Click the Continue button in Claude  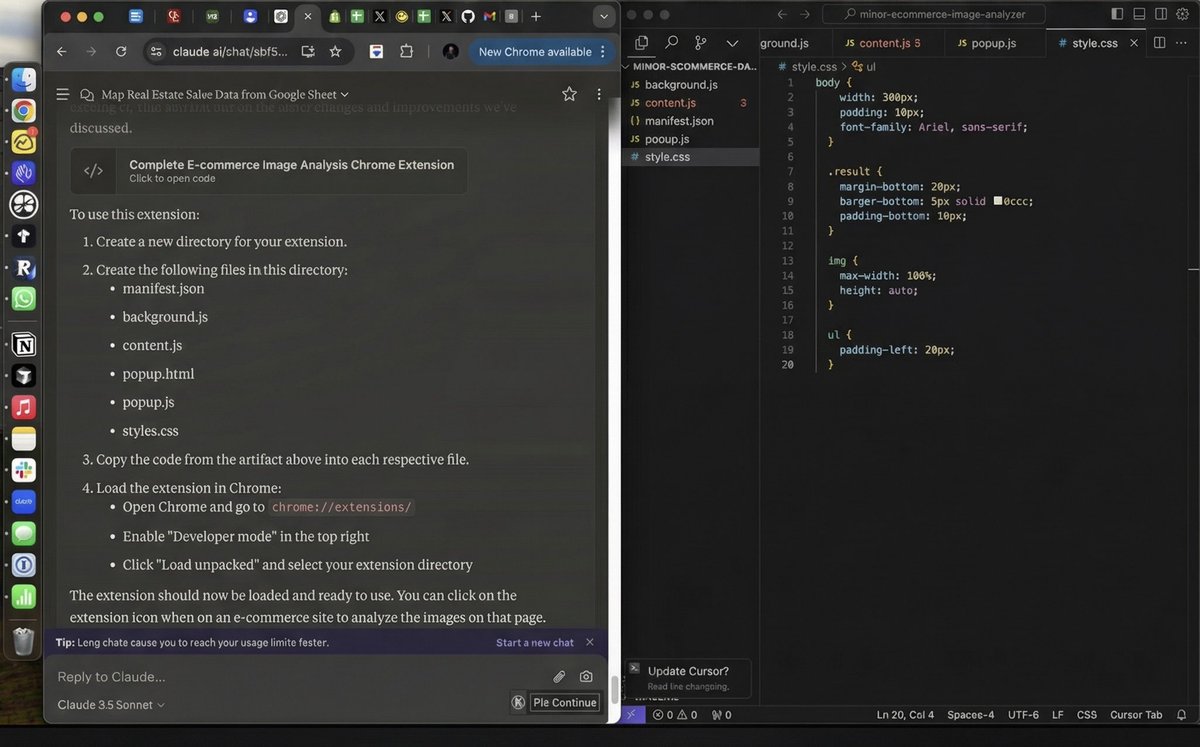click(565, 702)
